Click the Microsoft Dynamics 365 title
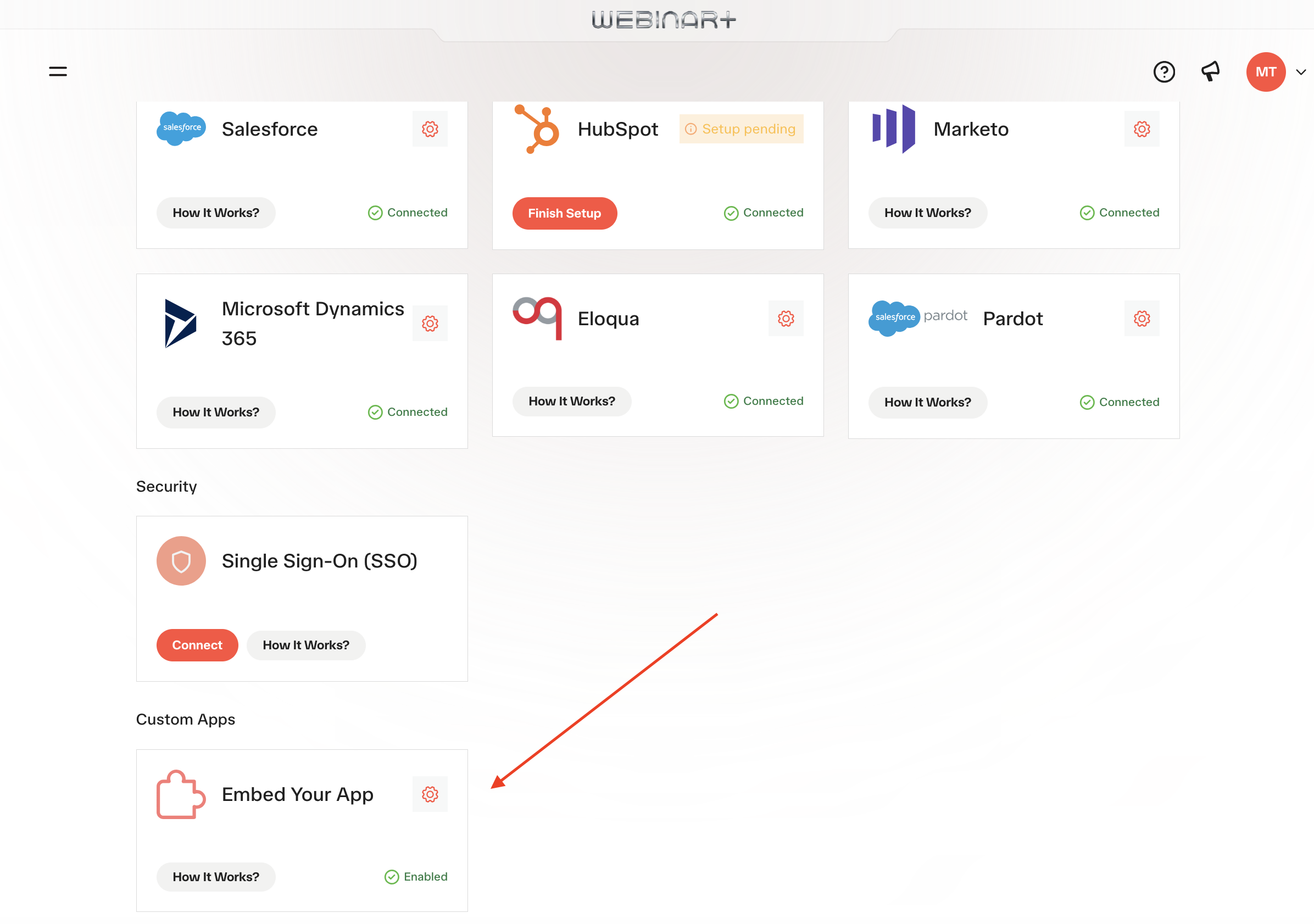 (x=313, y=324)
